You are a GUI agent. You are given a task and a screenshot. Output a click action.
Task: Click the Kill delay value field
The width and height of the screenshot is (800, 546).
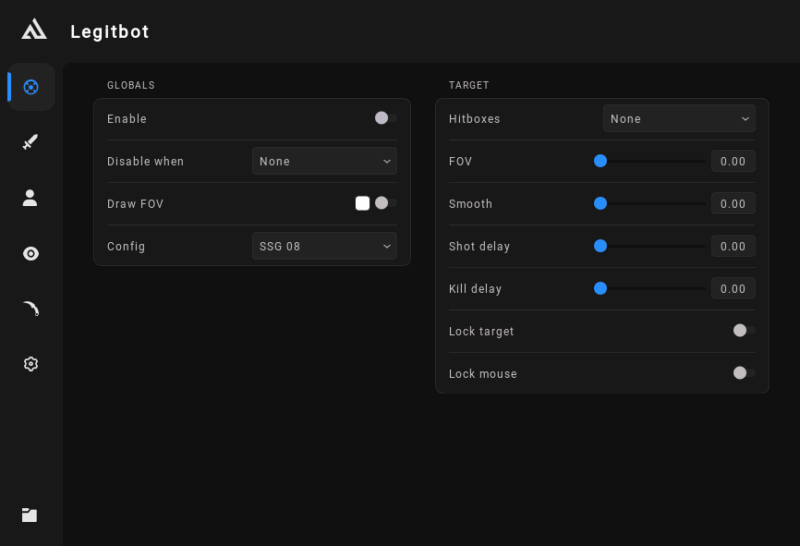click(x=732, y=289)
